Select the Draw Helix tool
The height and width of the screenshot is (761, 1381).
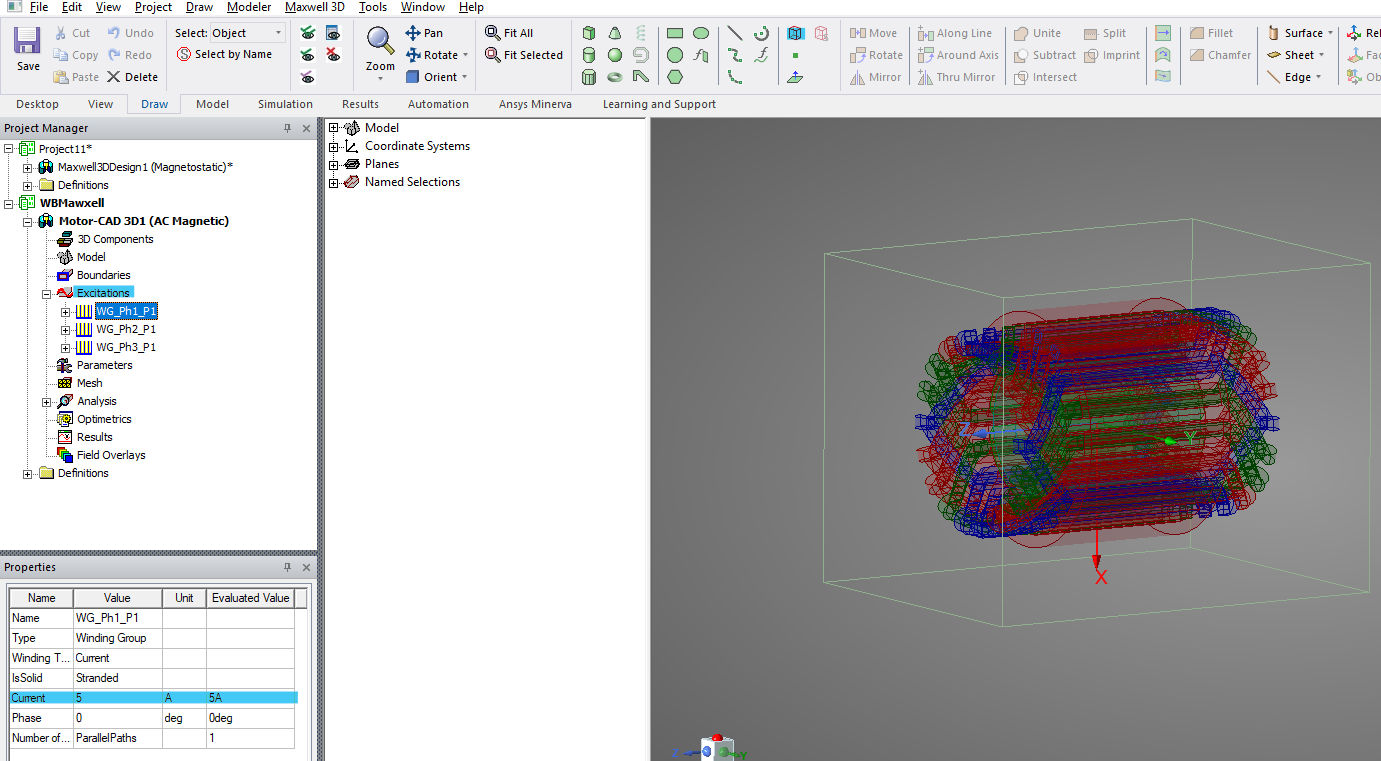[640, 33]
